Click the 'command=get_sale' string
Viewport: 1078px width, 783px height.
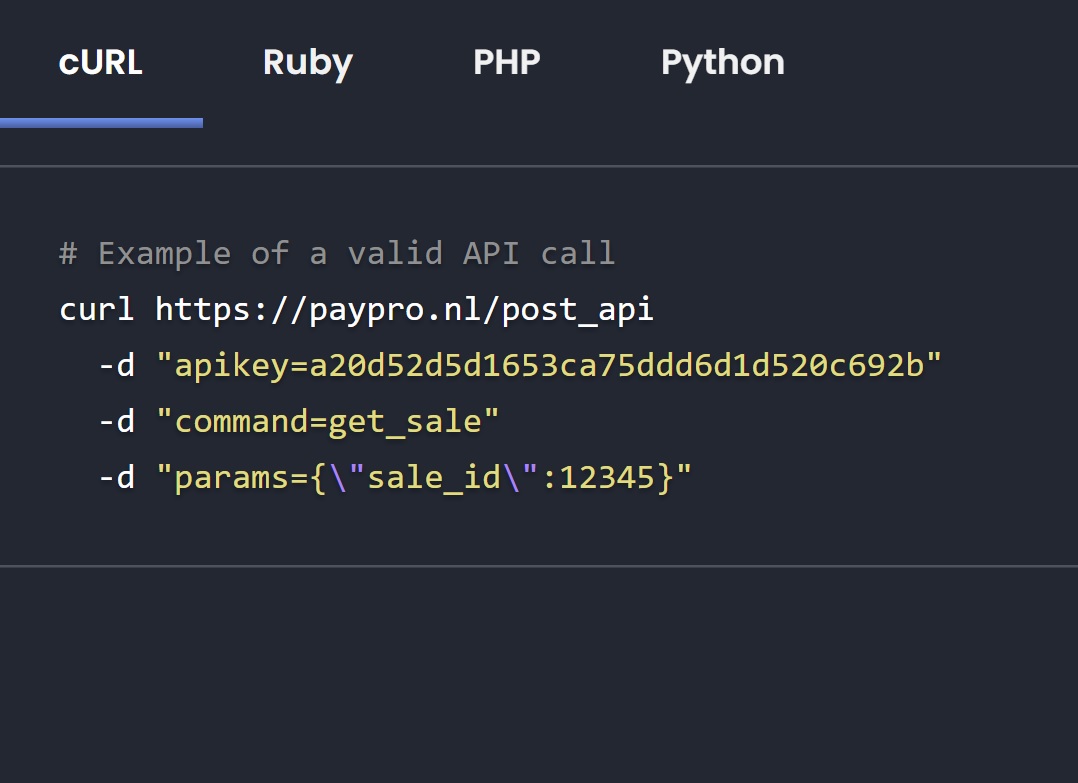(327, 421)
